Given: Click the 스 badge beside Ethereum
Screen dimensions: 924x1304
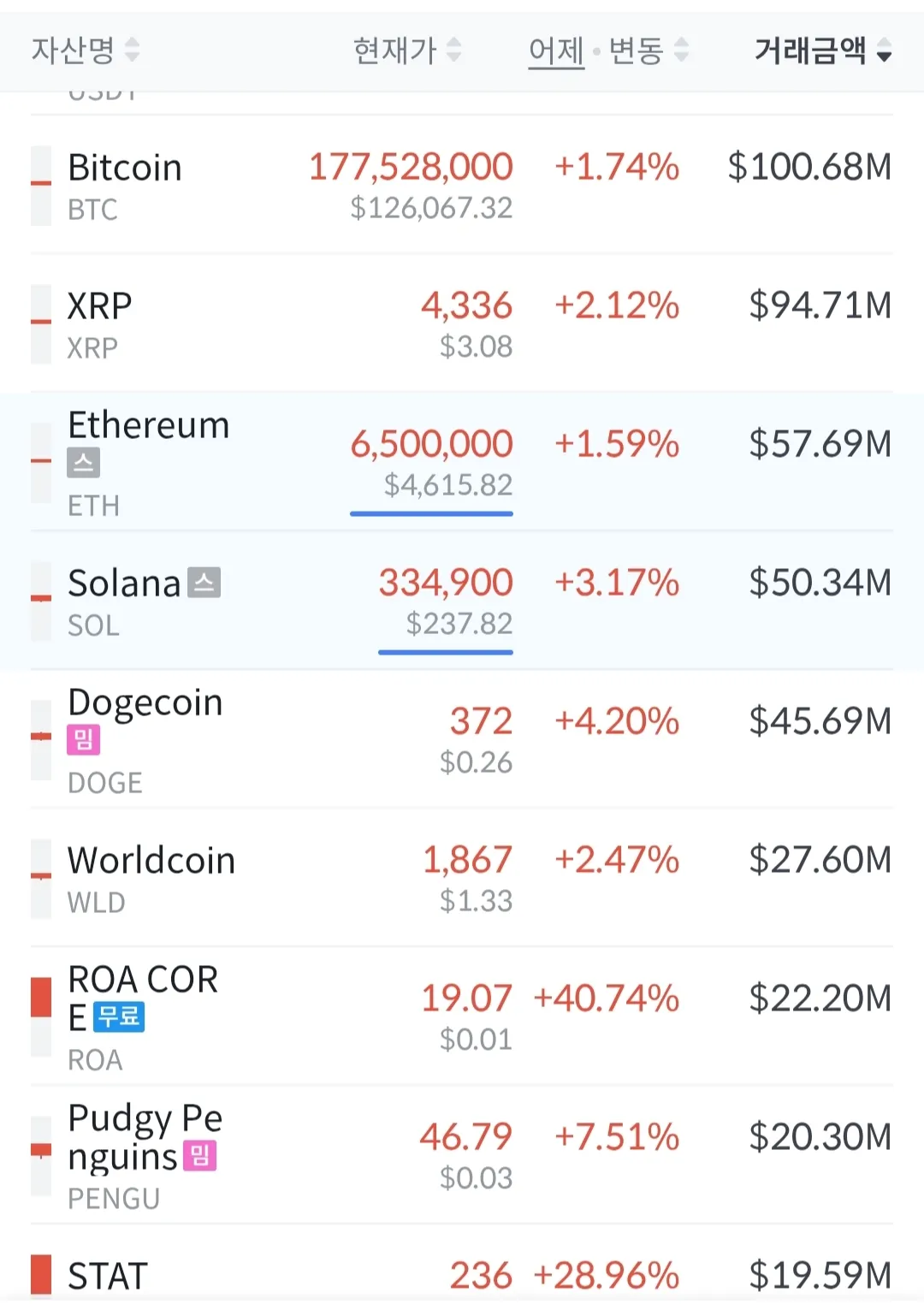Looking at the screenshot, I should pyautogui.click(x=84, y=464).
